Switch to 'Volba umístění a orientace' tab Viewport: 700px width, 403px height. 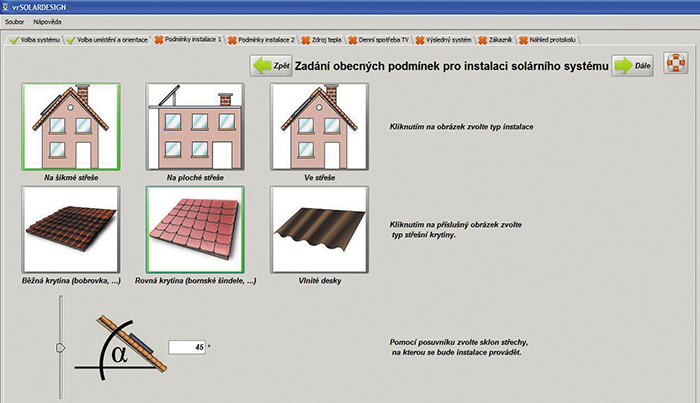coord(108,40)
